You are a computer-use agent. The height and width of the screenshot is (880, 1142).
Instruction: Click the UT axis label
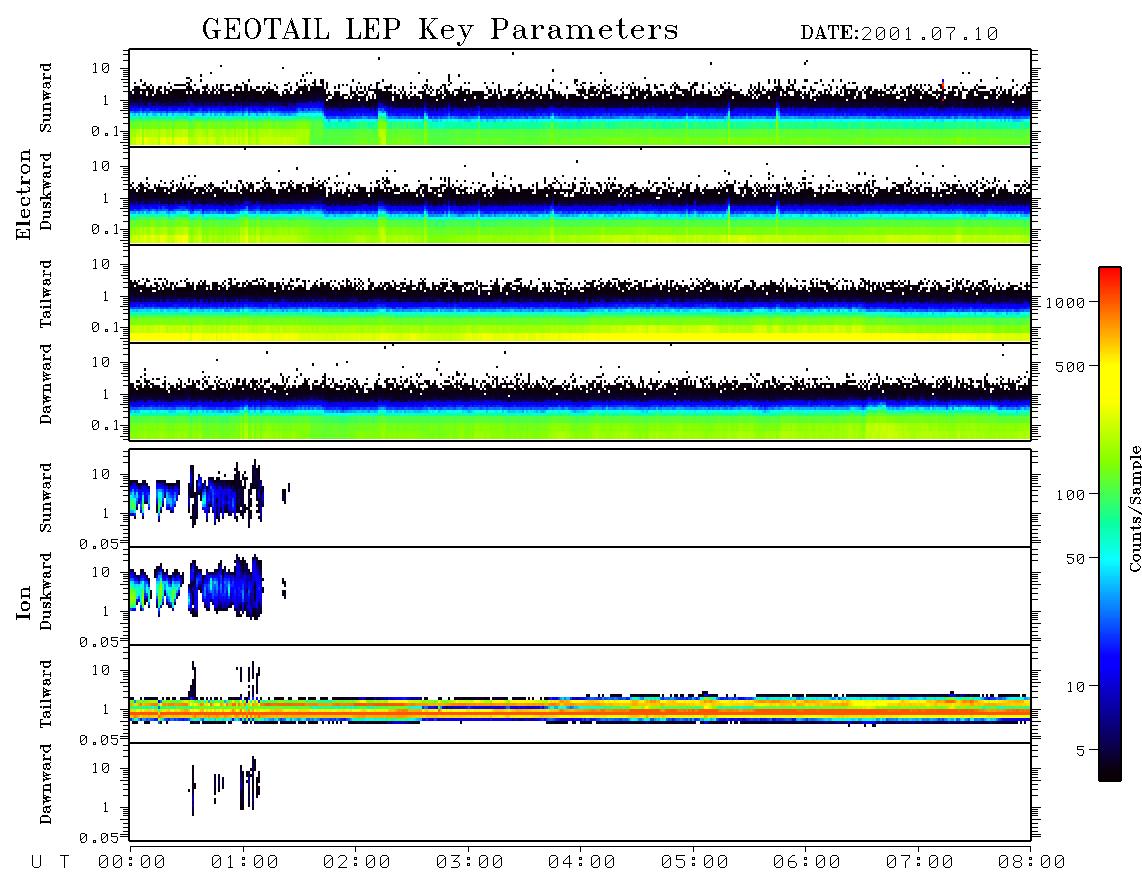50,863
